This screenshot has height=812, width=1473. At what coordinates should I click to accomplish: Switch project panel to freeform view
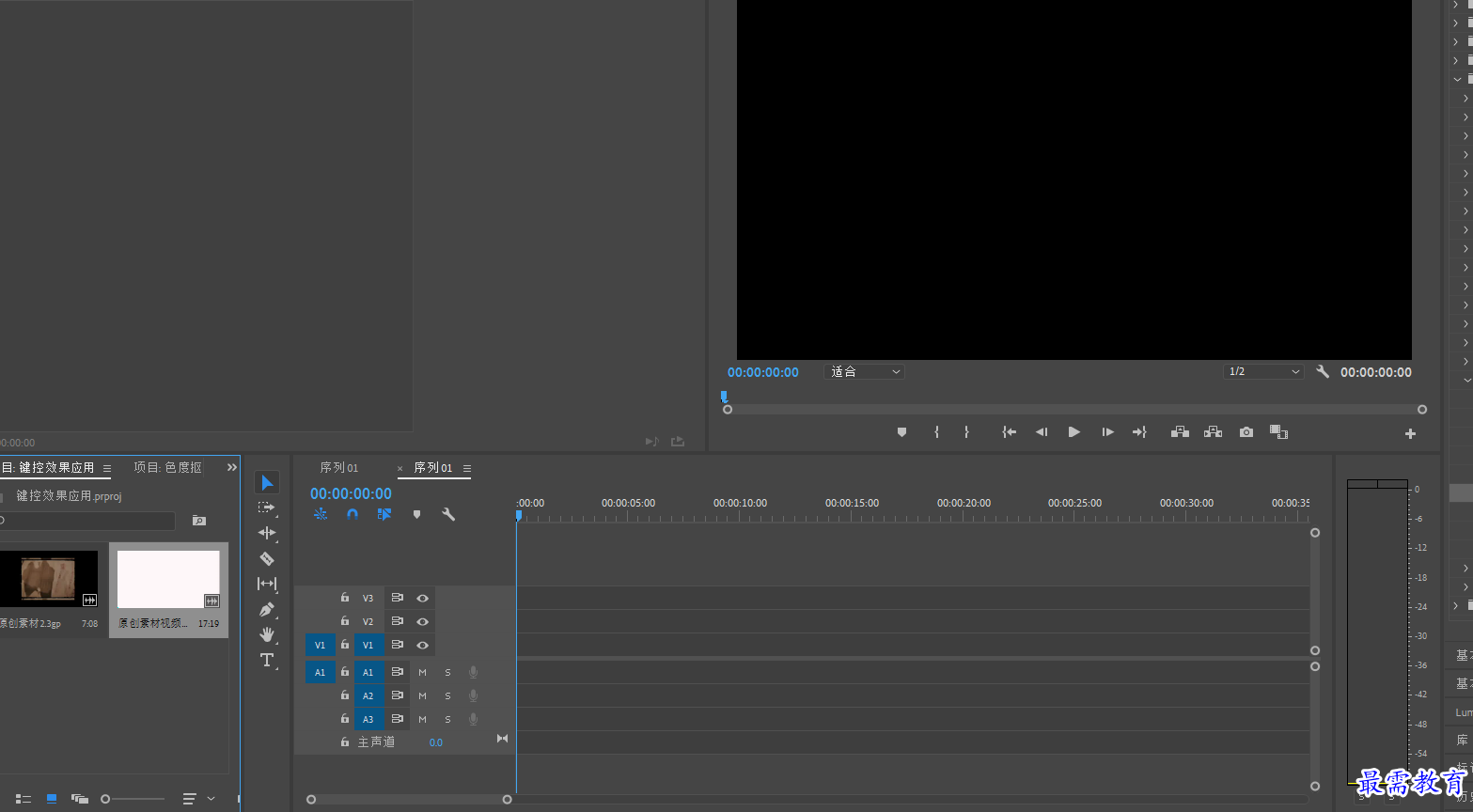(80, 799)
